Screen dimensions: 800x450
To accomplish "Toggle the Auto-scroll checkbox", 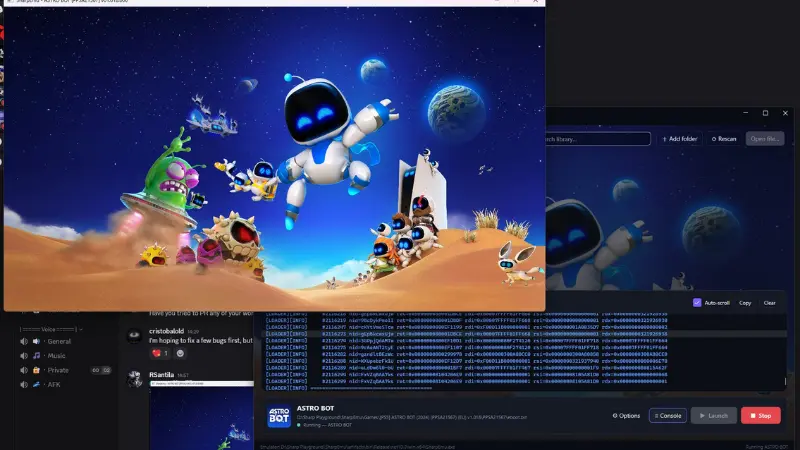I will tap(697, 303).
